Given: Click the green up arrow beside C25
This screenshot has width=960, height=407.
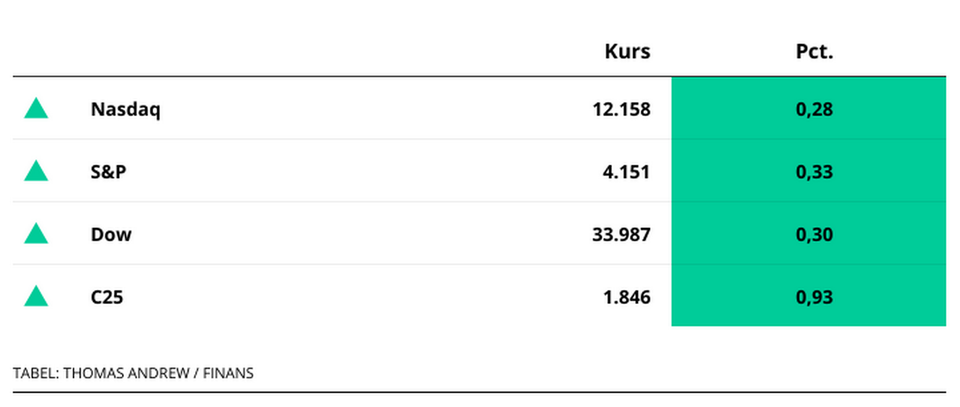Looking at the screenshot, I should (36, 296).
